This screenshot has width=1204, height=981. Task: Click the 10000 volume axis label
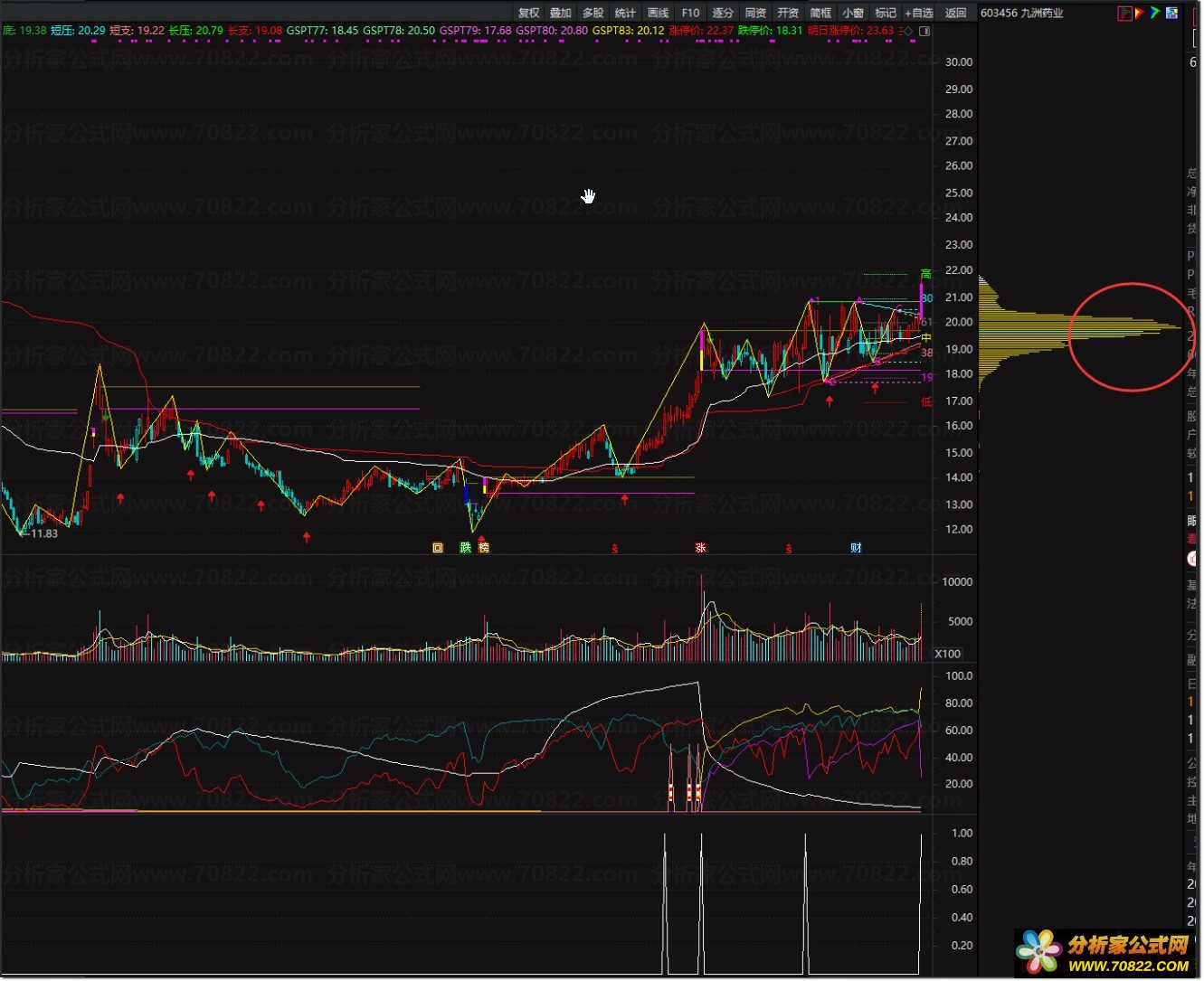tap(957, 582)
